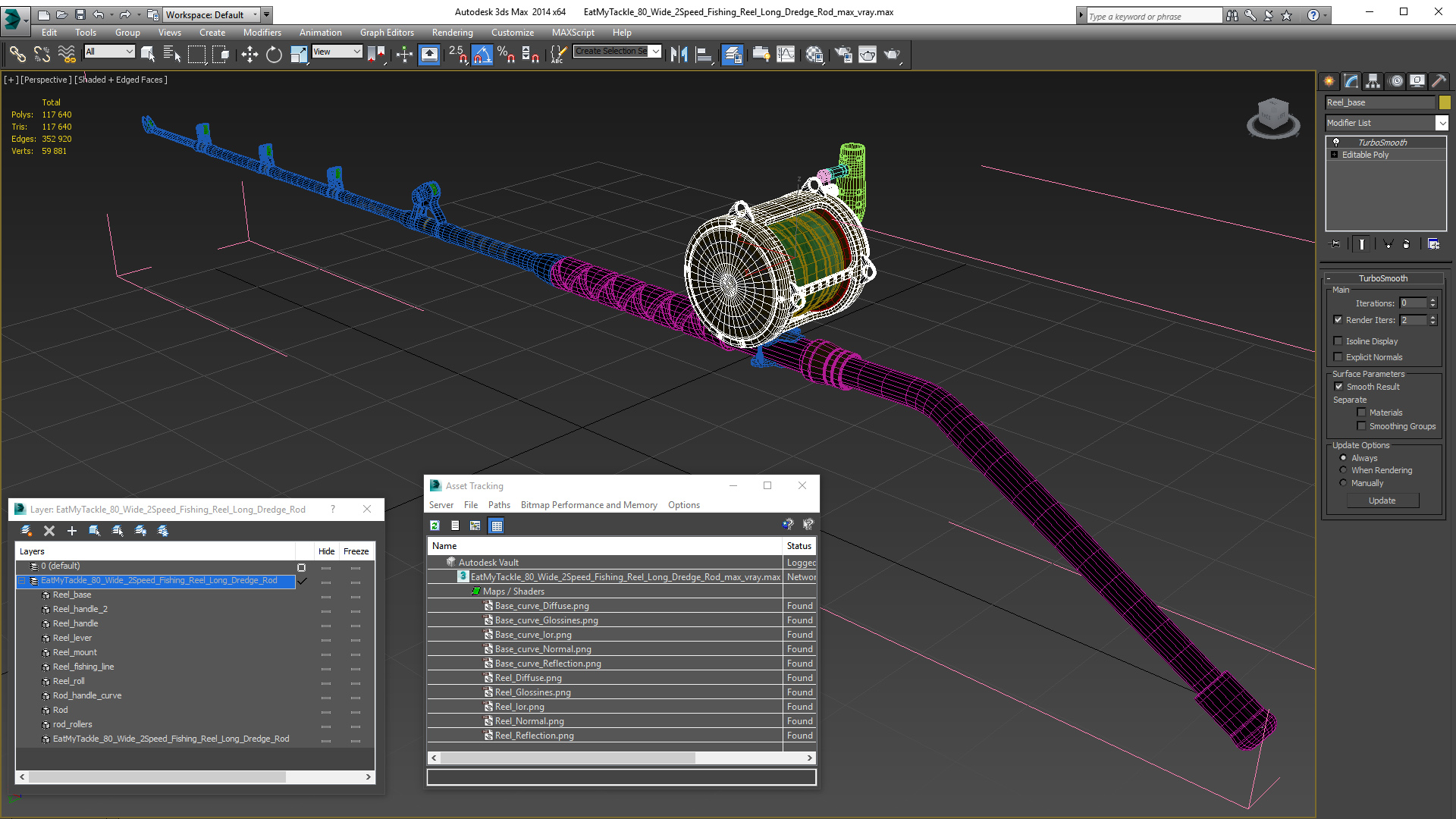Image resolution: width=1456 pixels, height=819 pixels.
Task: Select the Select and Move tool
Action: pyautogui.click(x=249, y=55)
